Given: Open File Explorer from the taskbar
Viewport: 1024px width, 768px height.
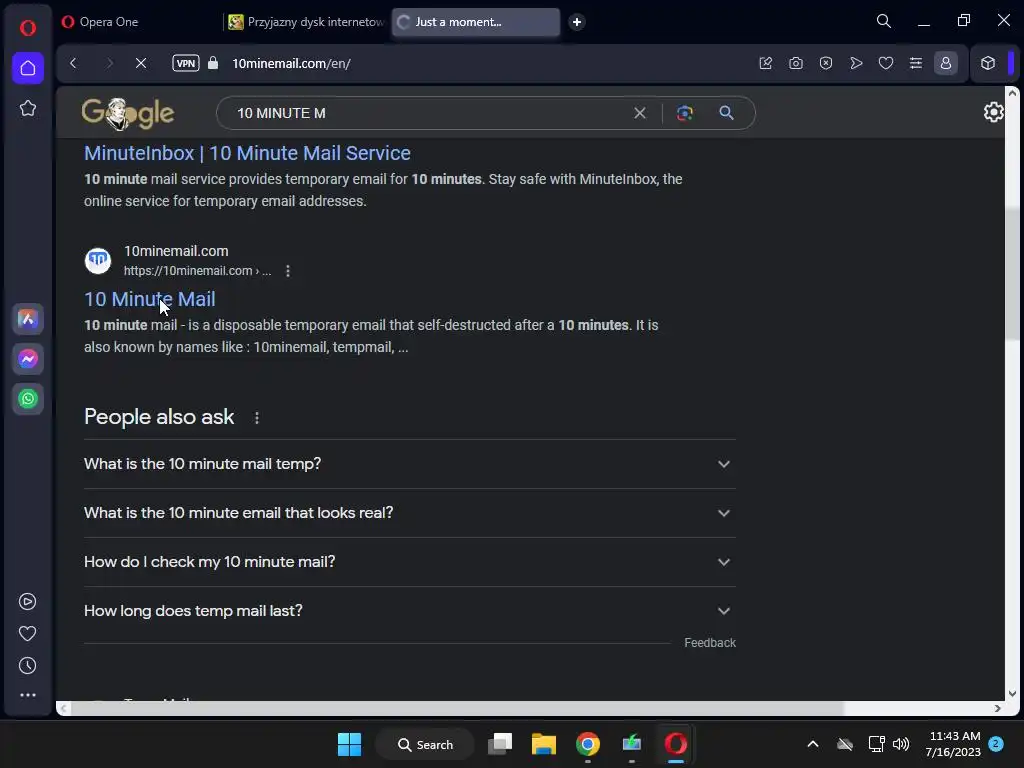Looking at the screenshot, I should click(543, 744).
